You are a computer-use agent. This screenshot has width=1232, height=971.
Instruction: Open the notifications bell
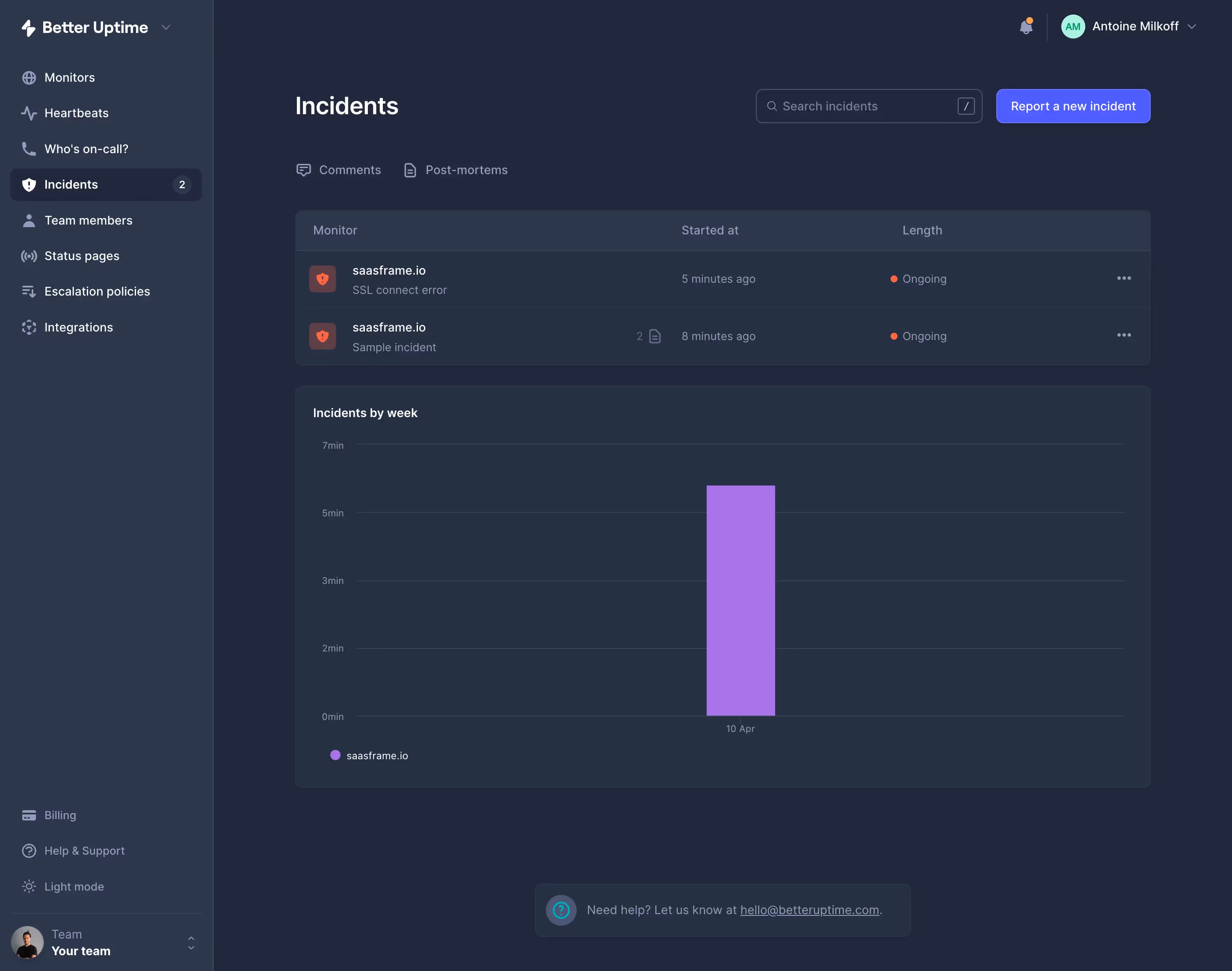1026,26
